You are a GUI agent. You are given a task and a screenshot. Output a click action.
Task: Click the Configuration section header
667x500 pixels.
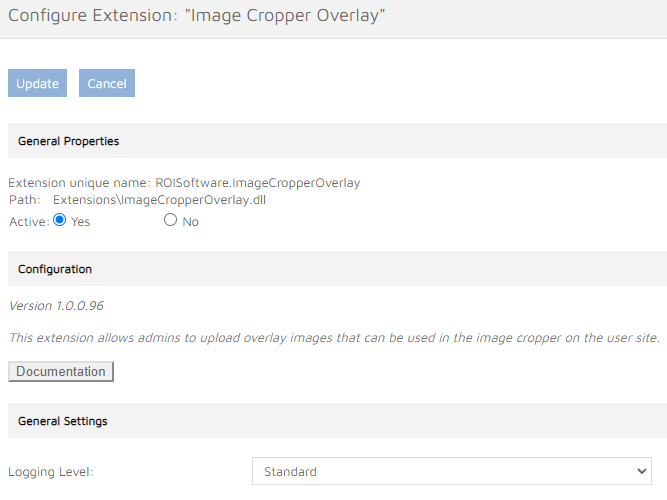pyautogui.click(x=55, y=269)
